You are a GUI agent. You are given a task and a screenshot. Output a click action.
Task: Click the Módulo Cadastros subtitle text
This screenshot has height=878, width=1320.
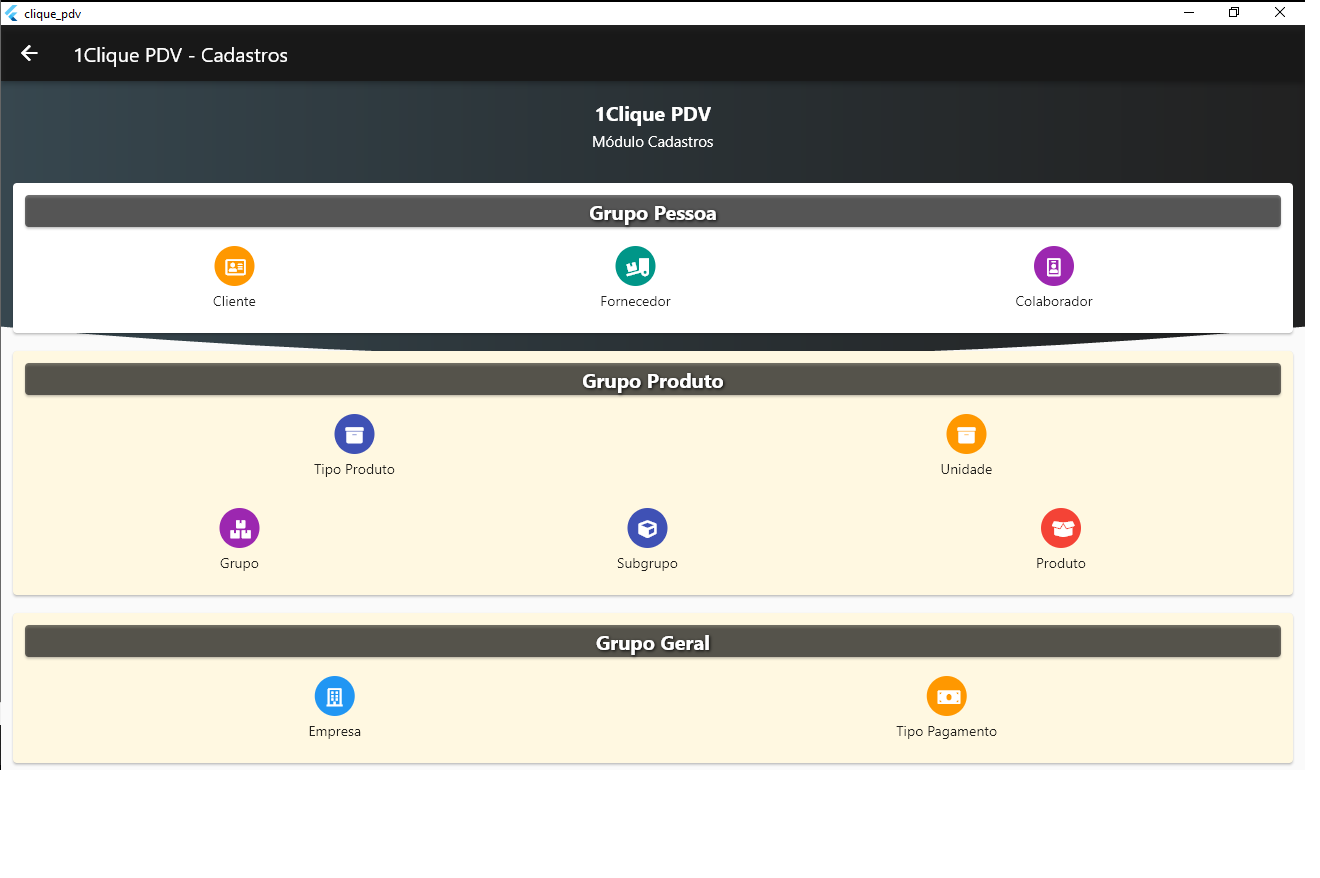(652, 142)
